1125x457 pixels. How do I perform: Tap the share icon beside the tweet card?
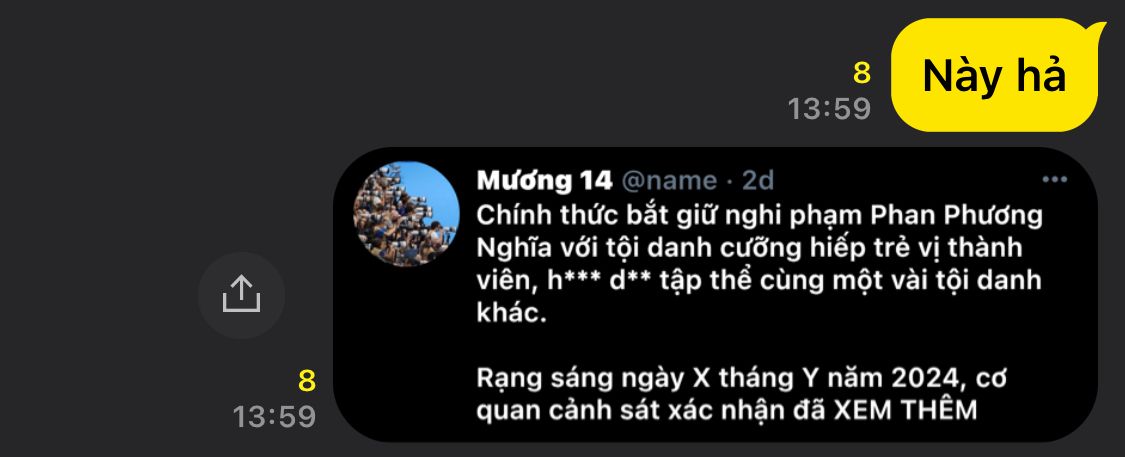point(241,295)
